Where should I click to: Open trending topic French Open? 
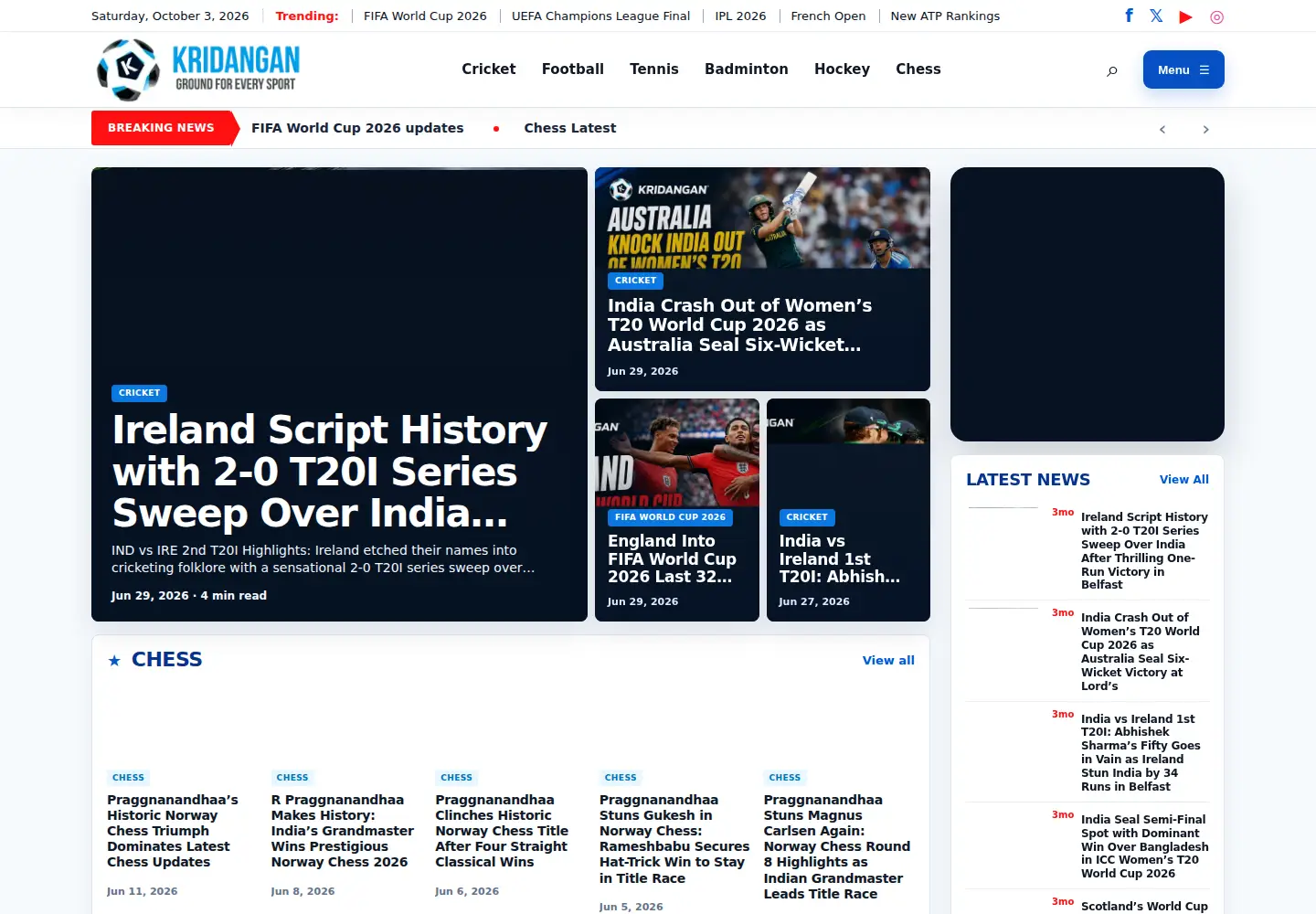click(828, 16)
